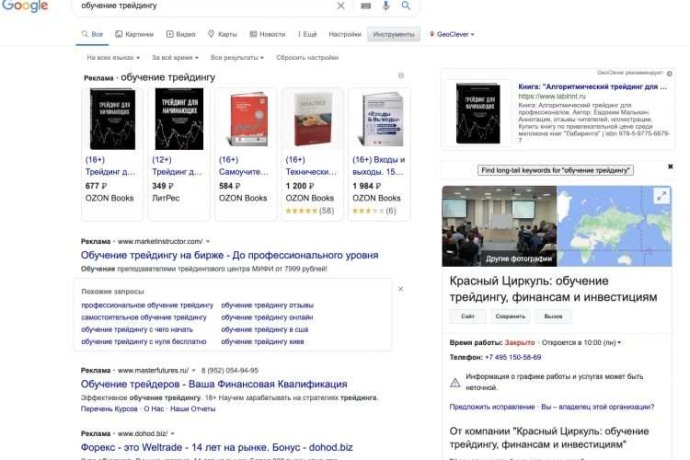Toggle the 'Инструменты' button
Image resolution: width=690 pixels, height=460 pixels.
[x=393, y=34]
